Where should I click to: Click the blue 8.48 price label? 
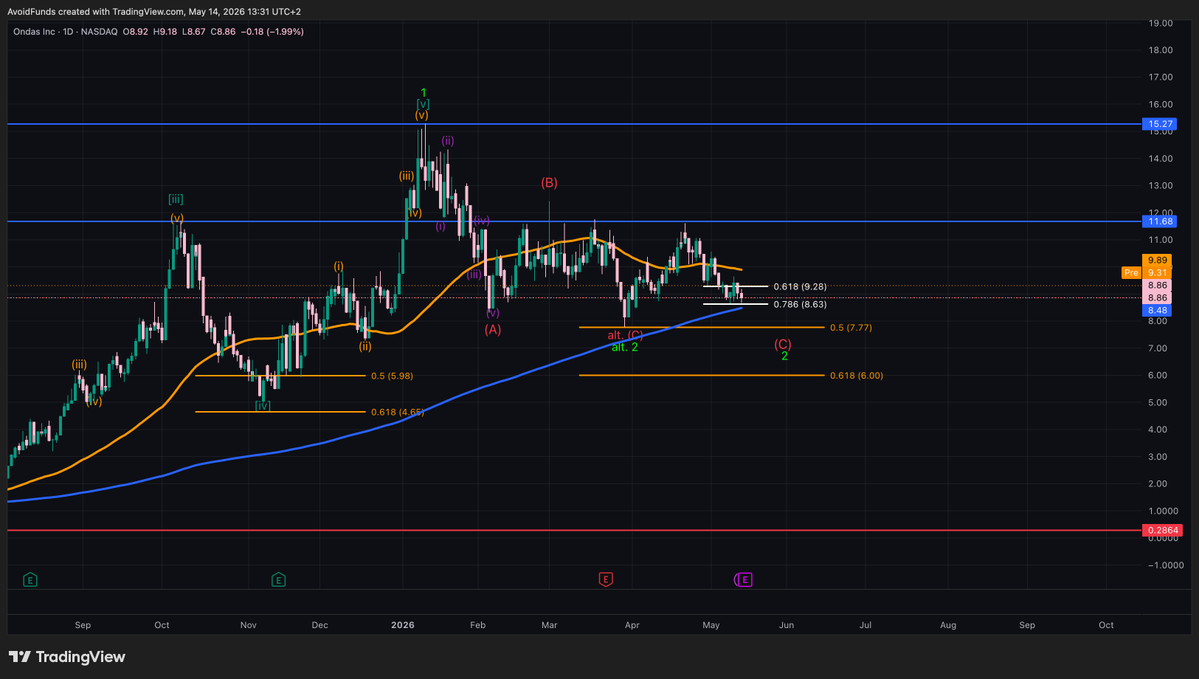pyautogui.click(x=1157, y=310)
